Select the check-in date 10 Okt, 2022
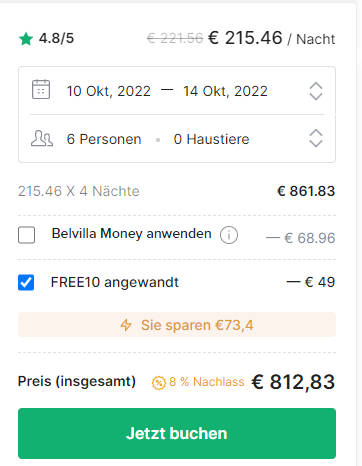 109,91
